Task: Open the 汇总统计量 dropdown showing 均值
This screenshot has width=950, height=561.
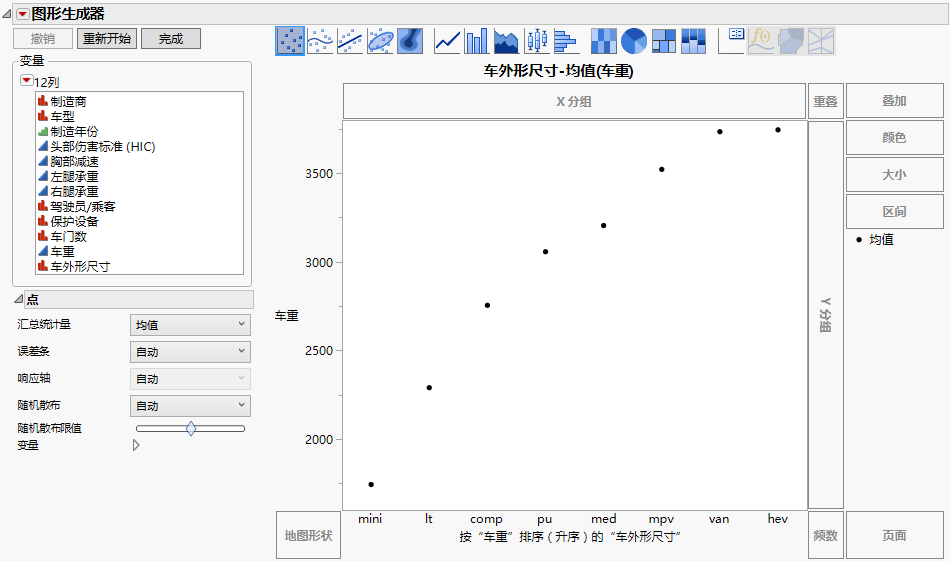Action: point(190,325)
